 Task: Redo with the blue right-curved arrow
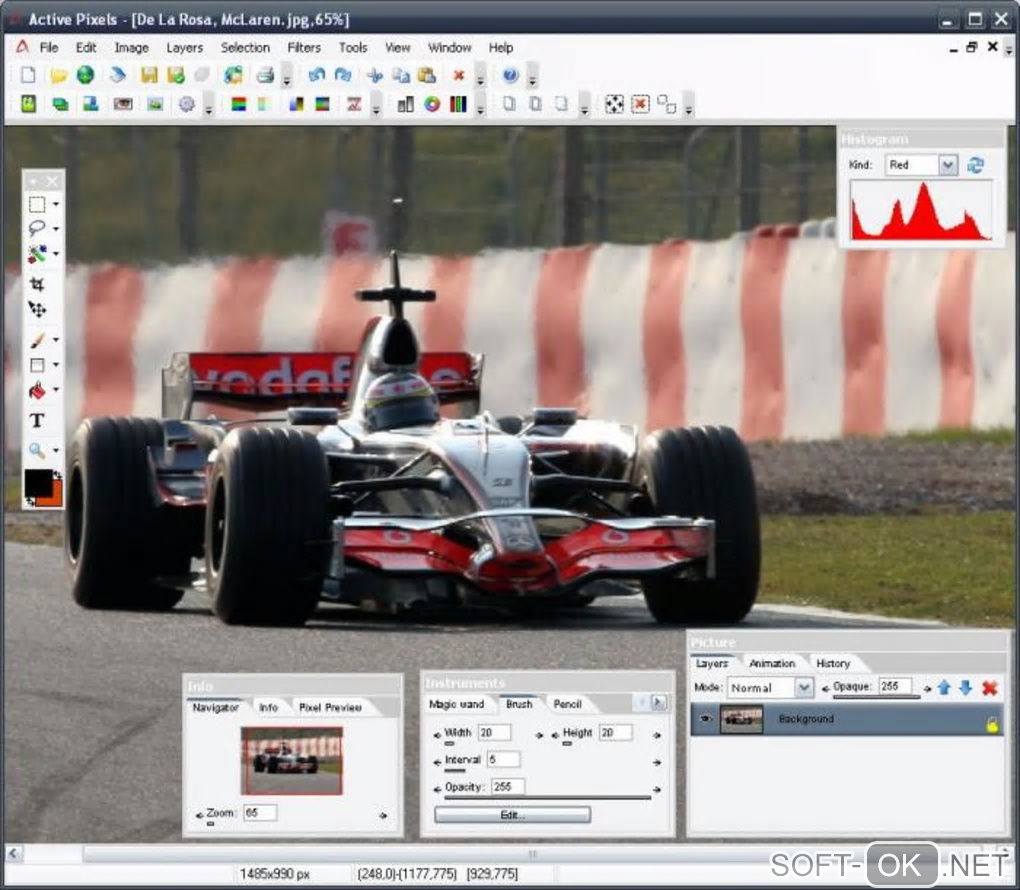tap(343, 75)
